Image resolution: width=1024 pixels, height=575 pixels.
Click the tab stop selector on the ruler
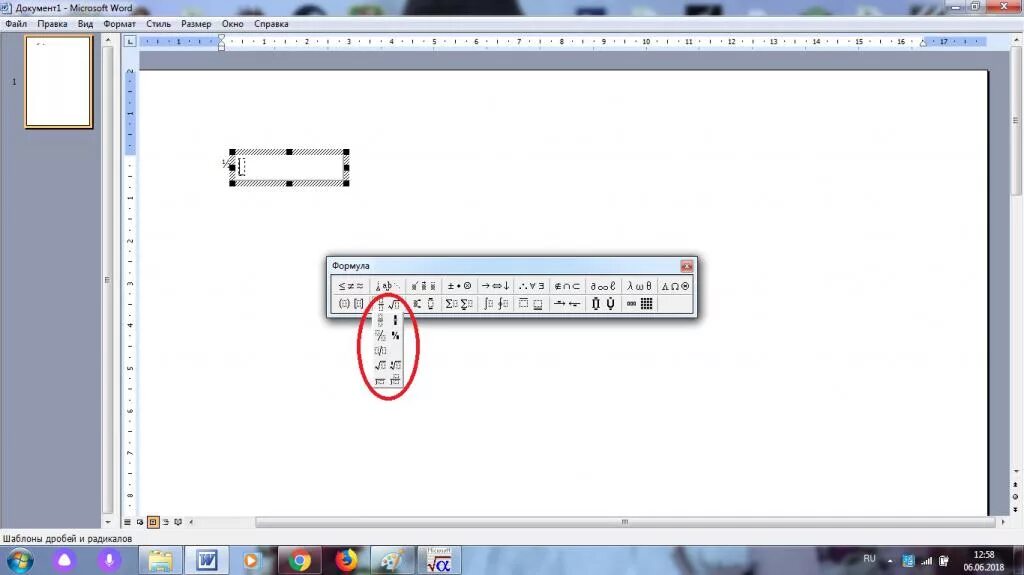(x=130, y=41)
